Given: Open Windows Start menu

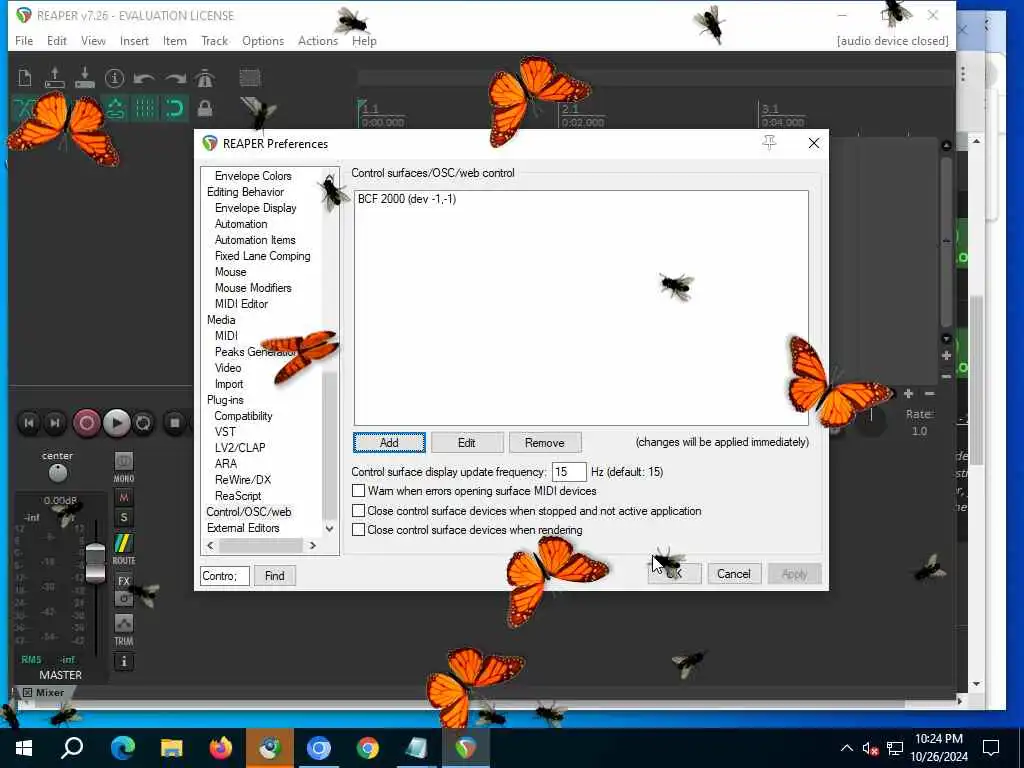Looking at the screenshot, I should 24,748.
